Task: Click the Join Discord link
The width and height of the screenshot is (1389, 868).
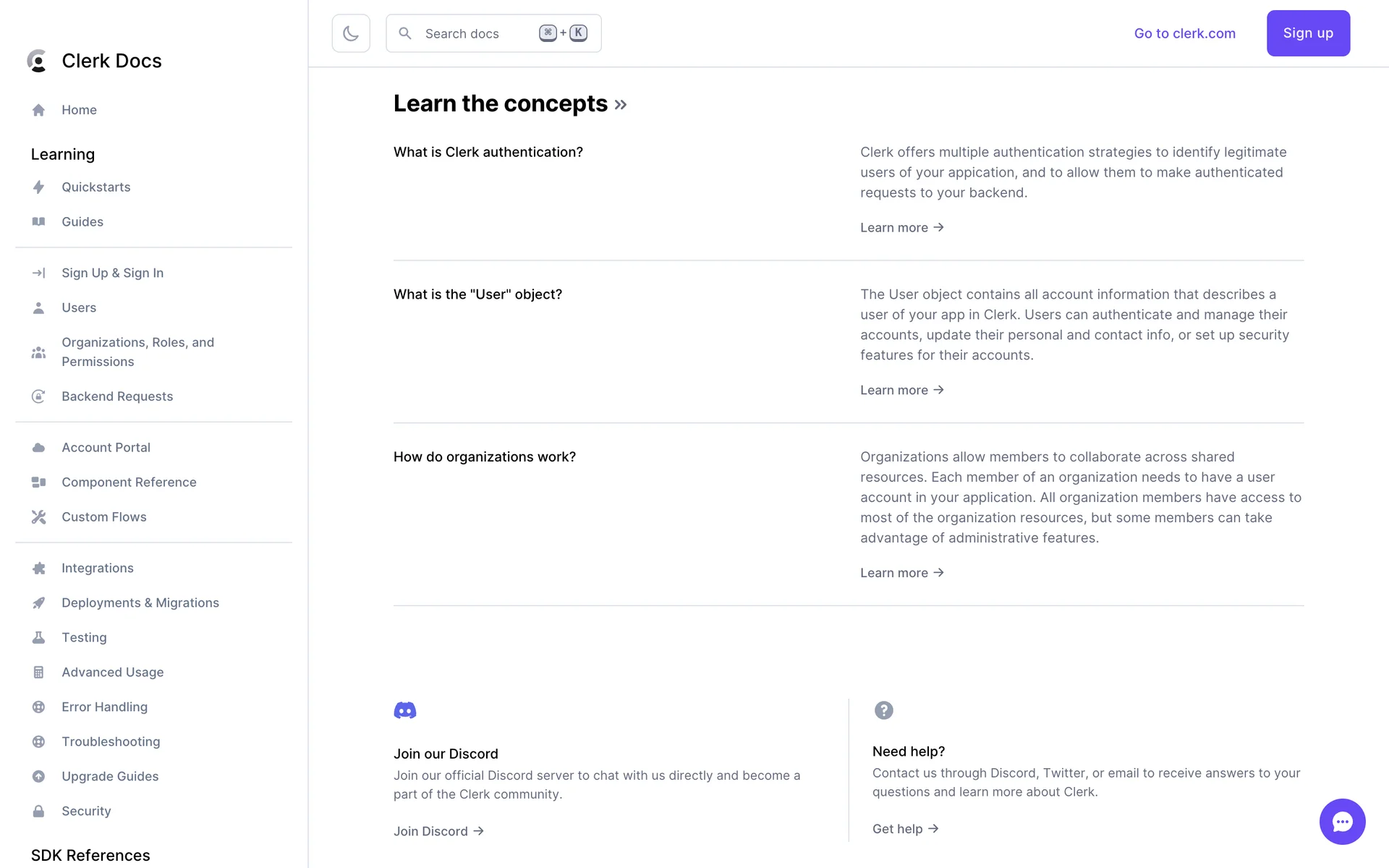Action: (438, 831)
